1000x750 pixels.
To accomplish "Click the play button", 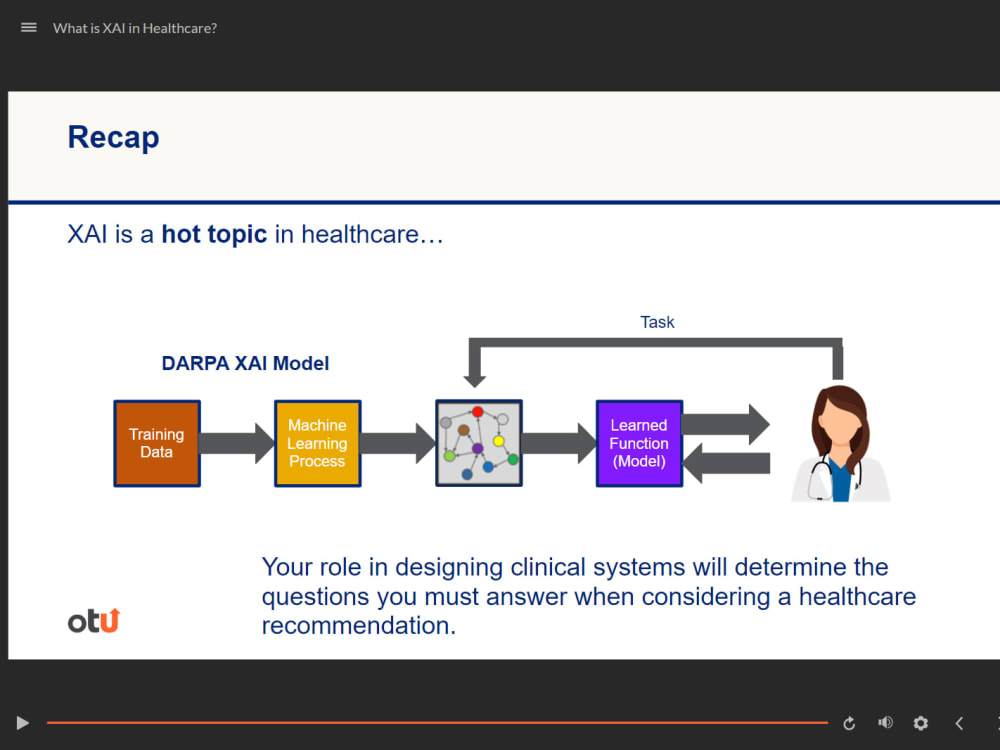I will click(22, 723).
